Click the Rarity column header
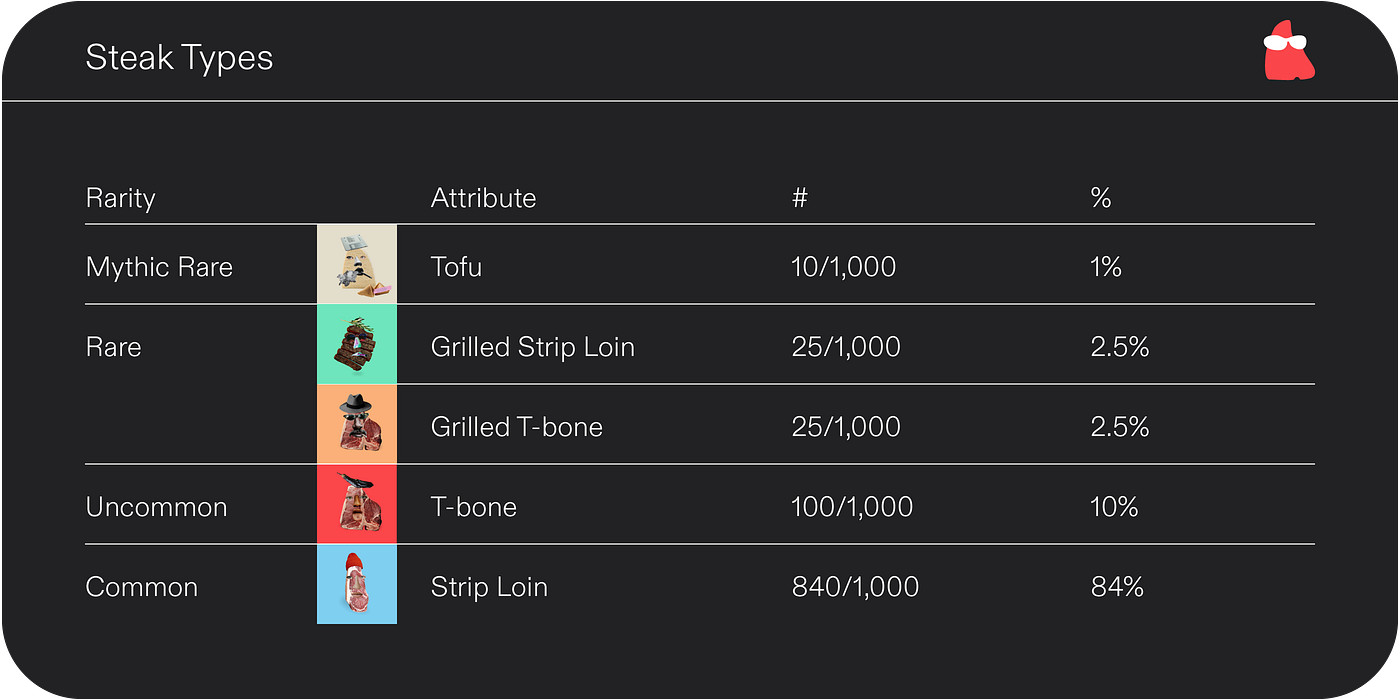 click(121, 198)
